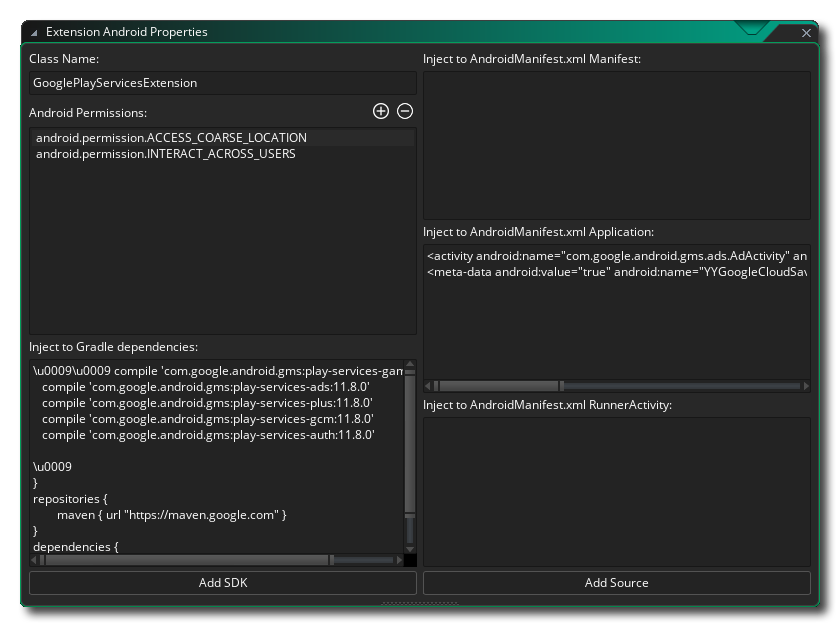Click the play-services-plus:11.8.0 compile line
Screen dimensions: 840x627
pyautogui.click(x=207, y=403)
